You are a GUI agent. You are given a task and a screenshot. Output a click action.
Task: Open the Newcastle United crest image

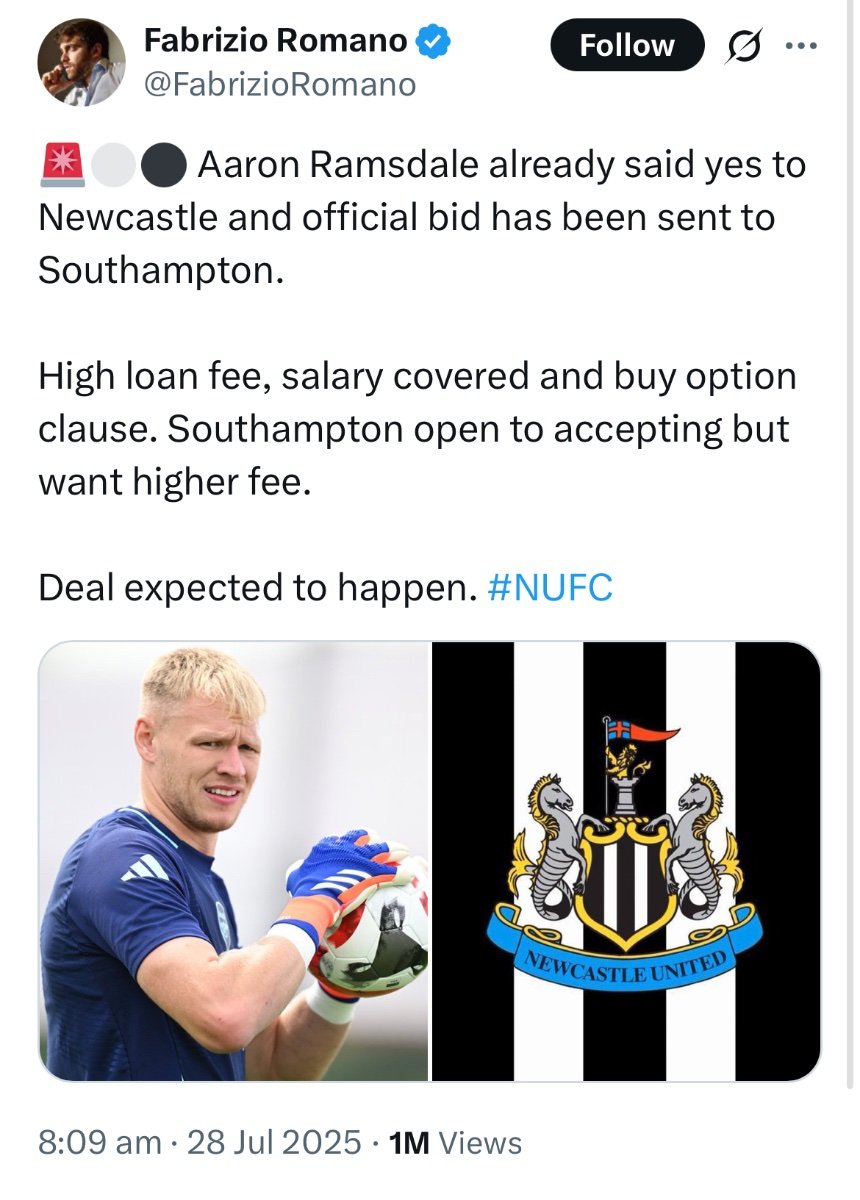click(x=626, y=861)
